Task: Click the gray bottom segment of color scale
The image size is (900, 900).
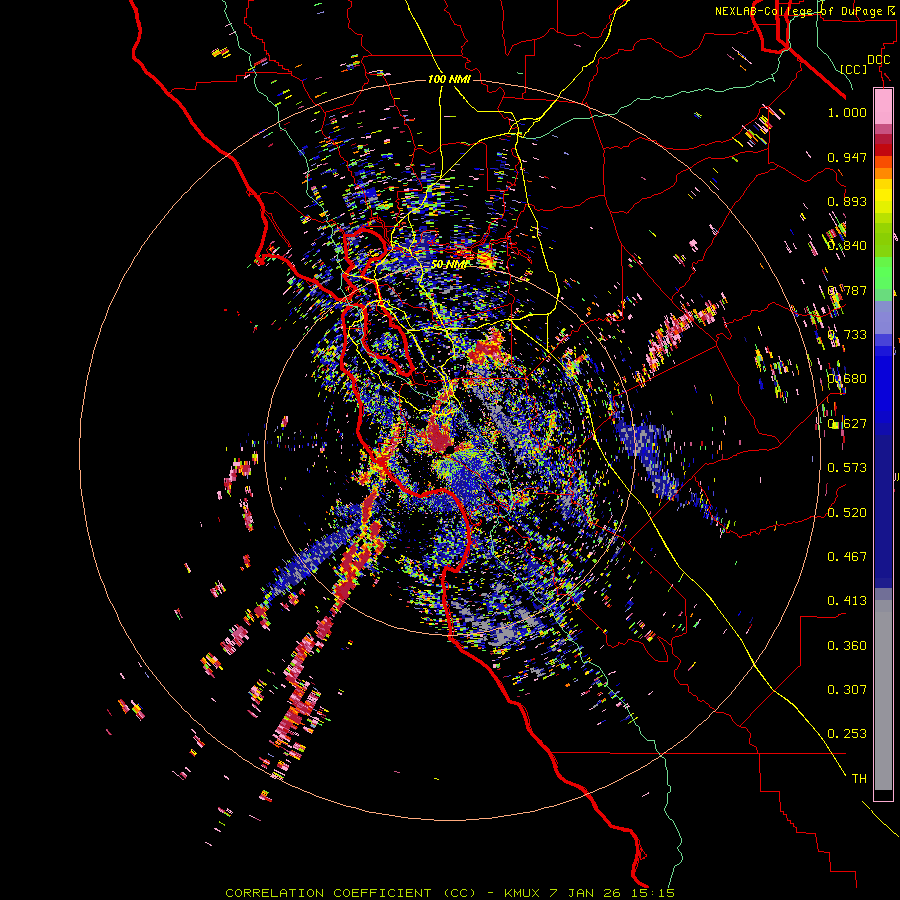Action: pos(883,695)
